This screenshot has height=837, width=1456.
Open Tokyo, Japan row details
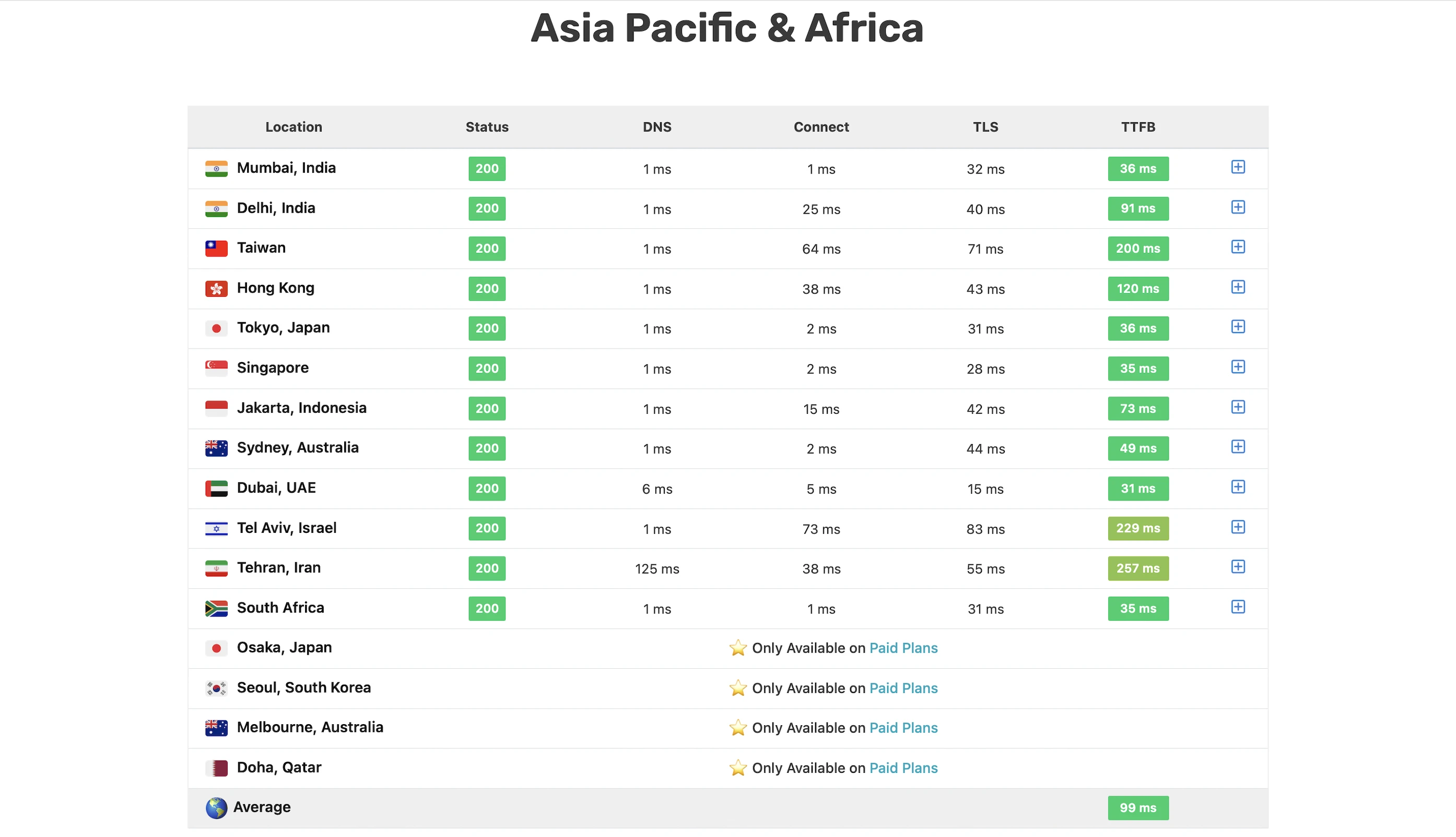[1238, 327]
